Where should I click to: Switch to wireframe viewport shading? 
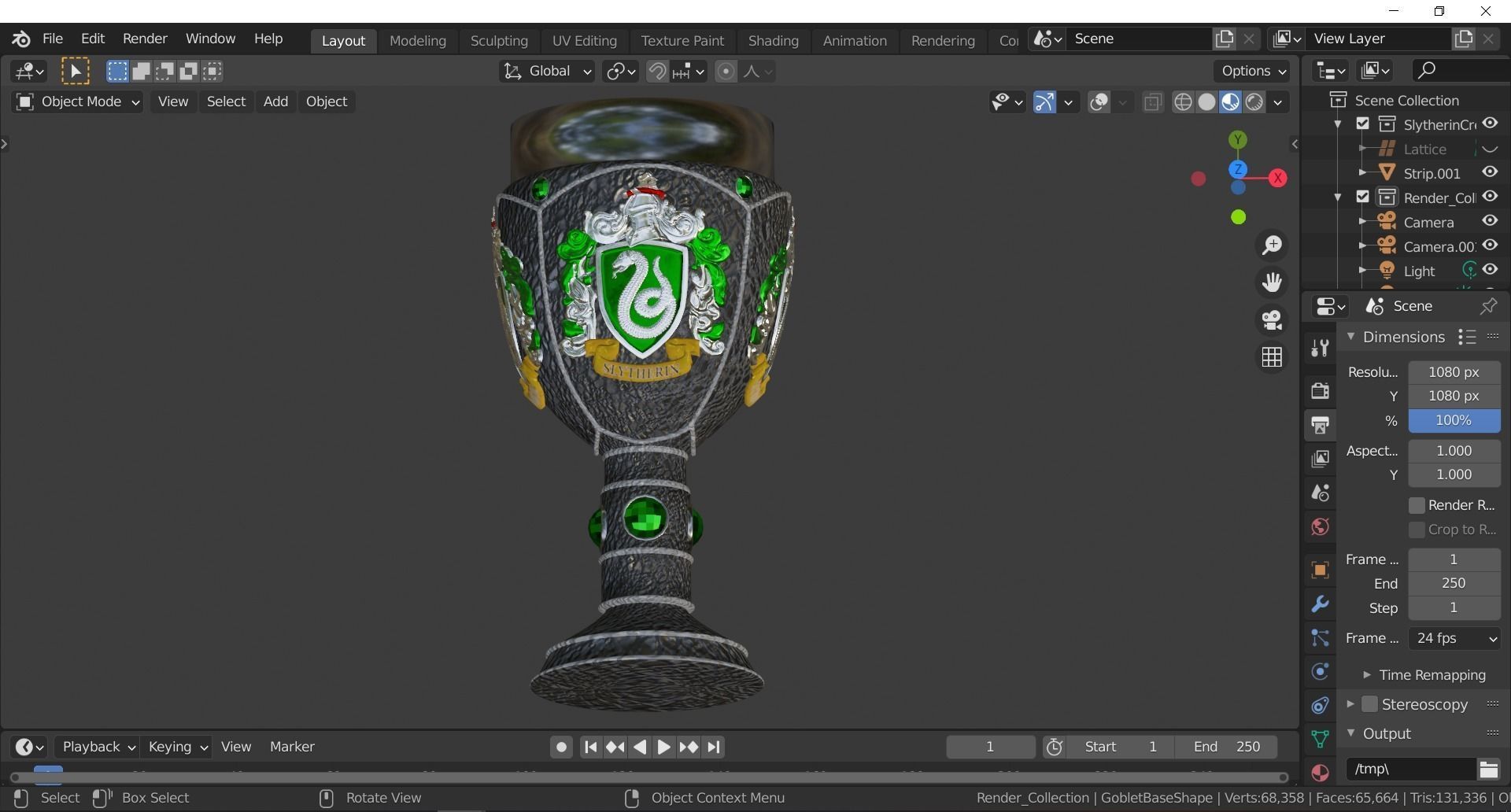click(x=1183, y=102)
